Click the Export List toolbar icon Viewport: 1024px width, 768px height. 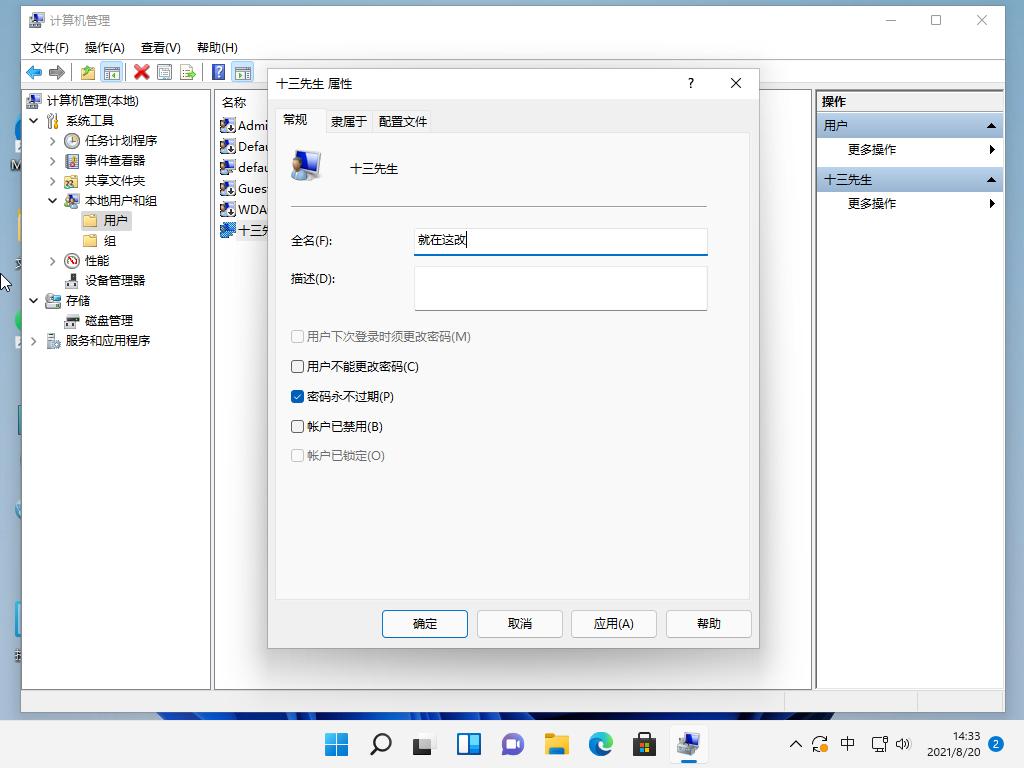tap(189, 72)
